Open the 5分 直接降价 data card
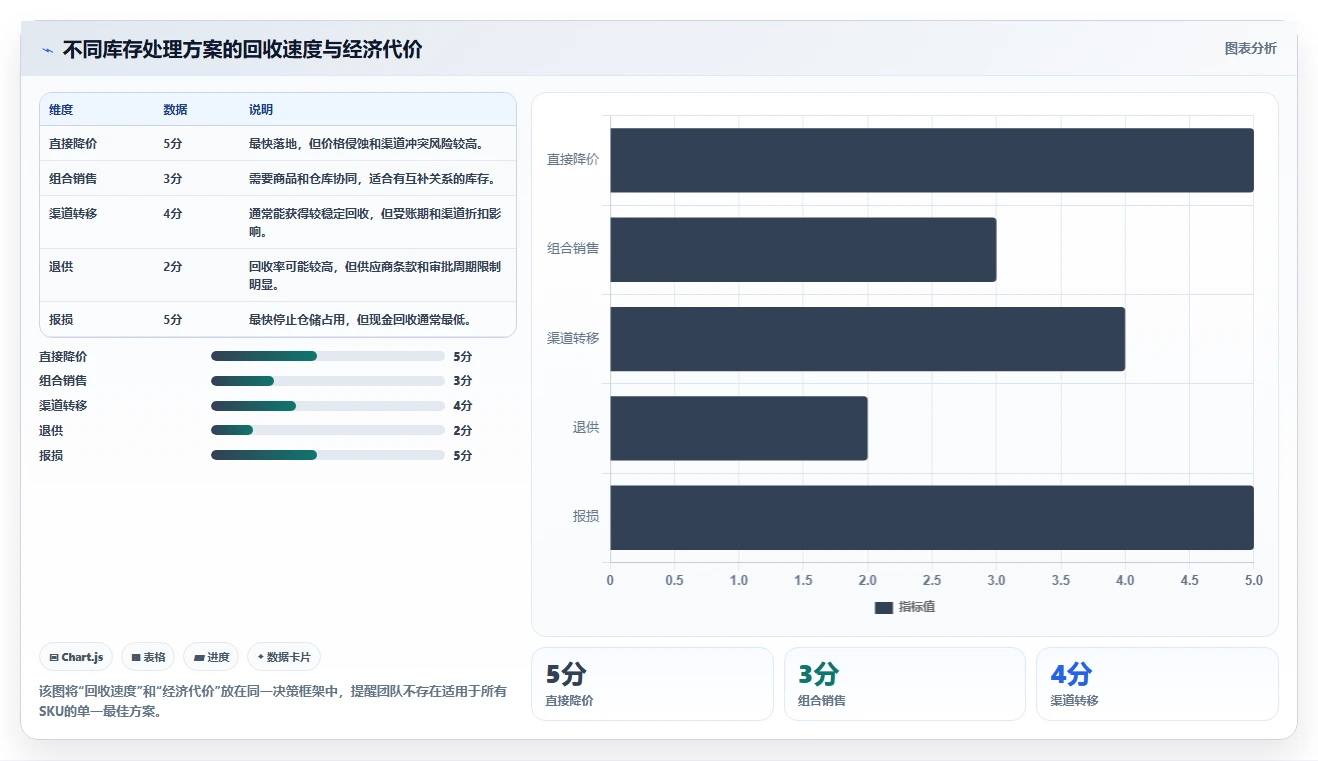 point(652,683)
